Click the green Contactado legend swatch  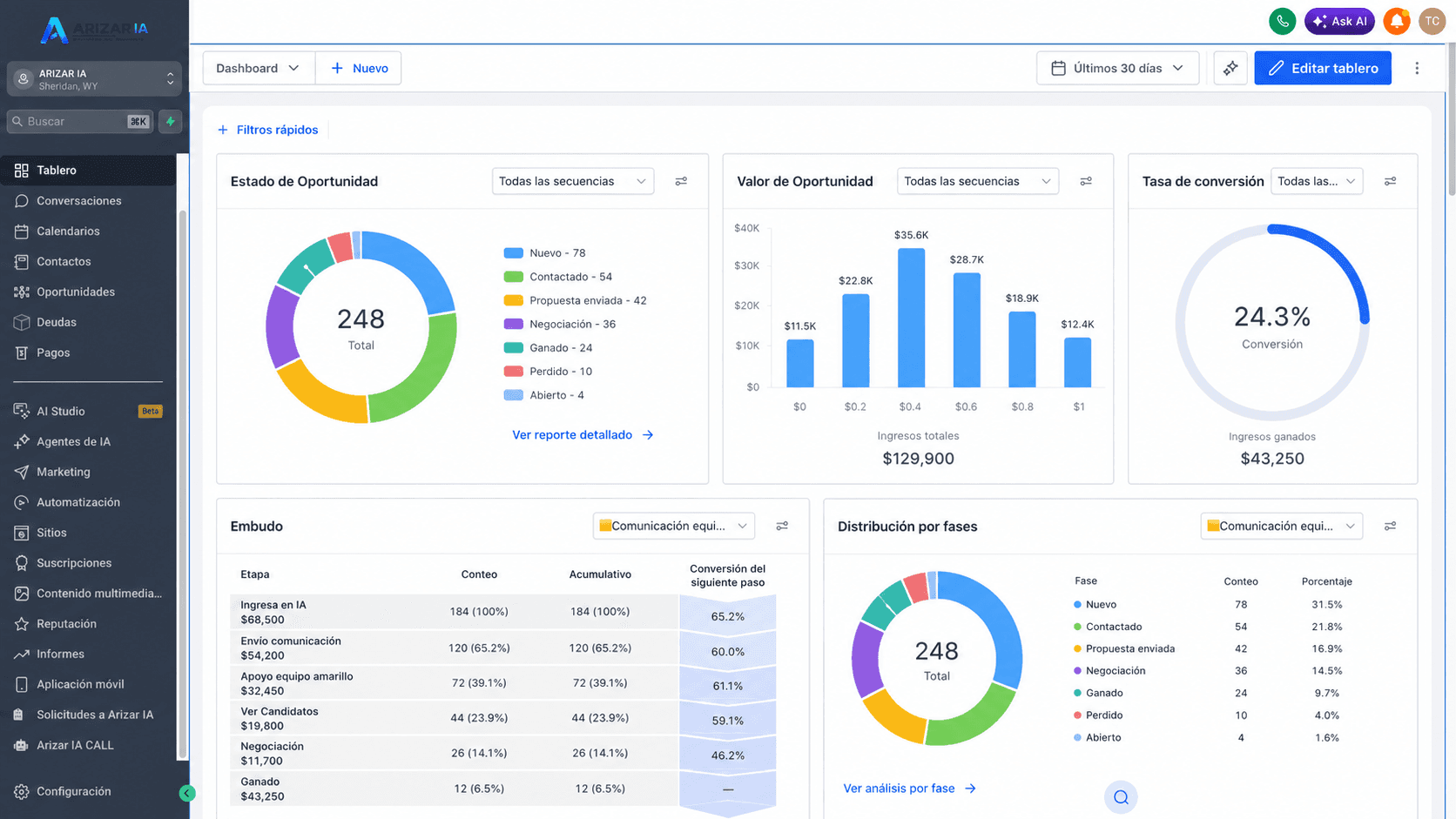click(514, 277)
